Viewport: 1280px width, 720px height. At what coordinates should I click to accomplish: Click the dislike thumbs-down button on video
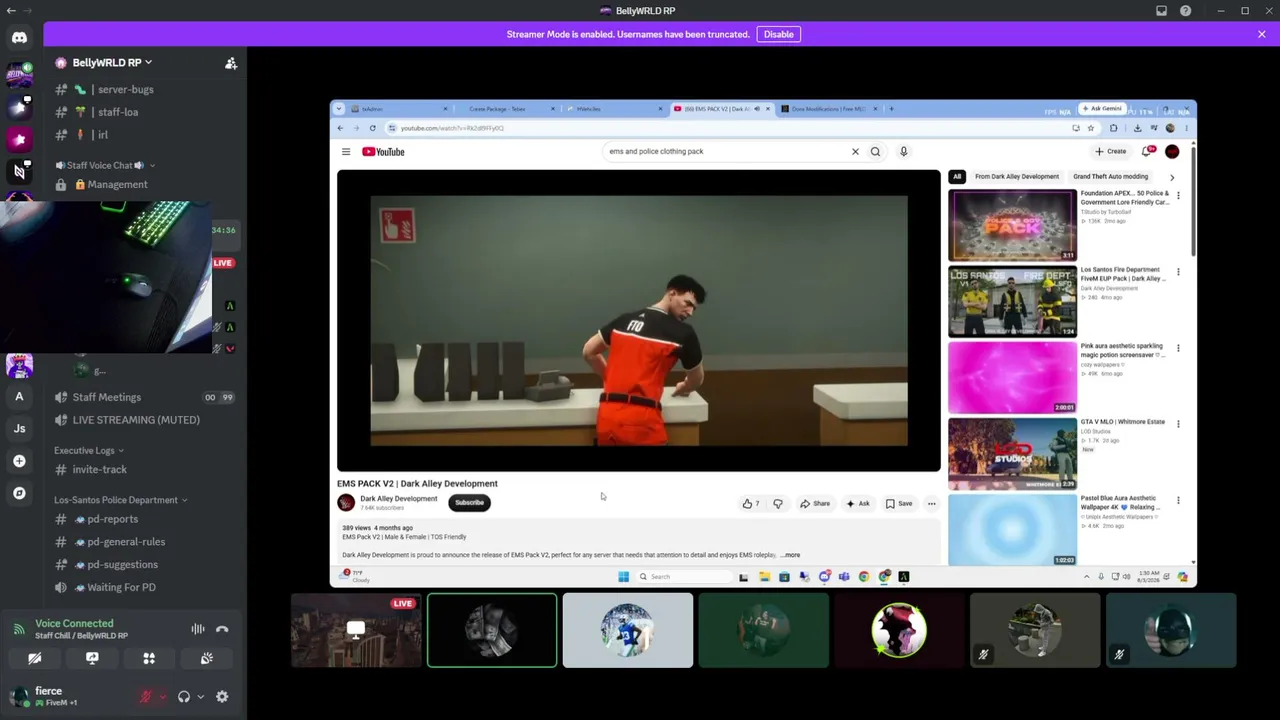pos(777,504)
